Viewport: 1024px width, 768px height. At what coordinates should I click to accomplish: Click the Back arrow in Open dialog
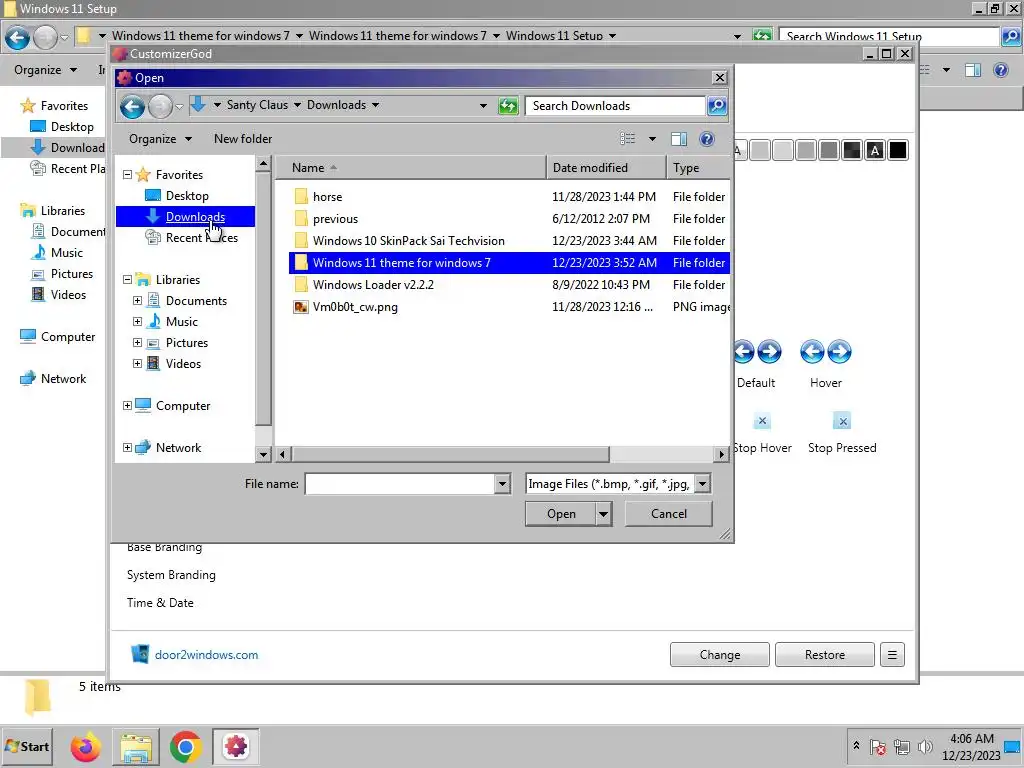pyautogui.click(x=132, y=106)
